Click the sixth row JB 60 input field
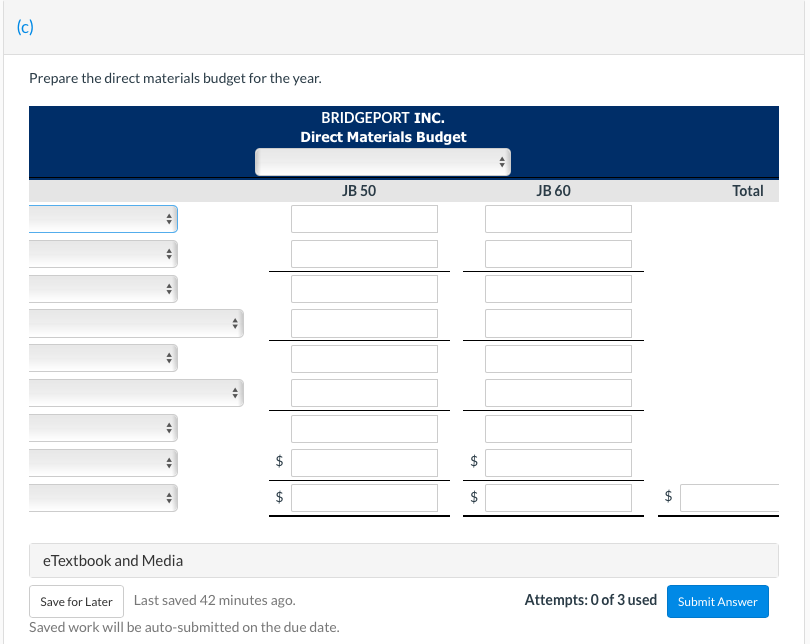This screenshot has height=644, width=810. tap(558, 393)
